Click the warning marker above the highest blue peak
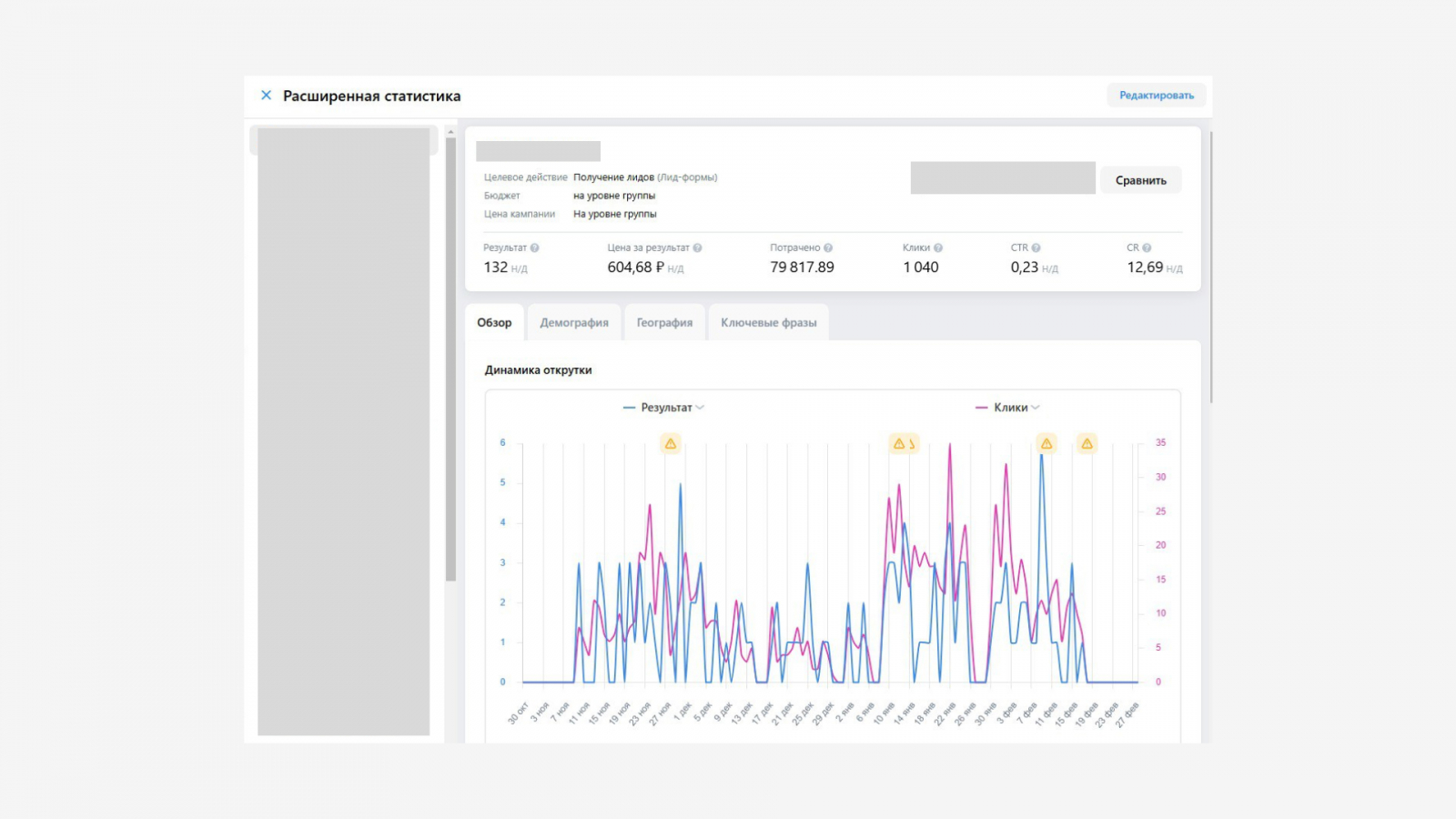1456x819 pixels. [x=1046, y=444]
